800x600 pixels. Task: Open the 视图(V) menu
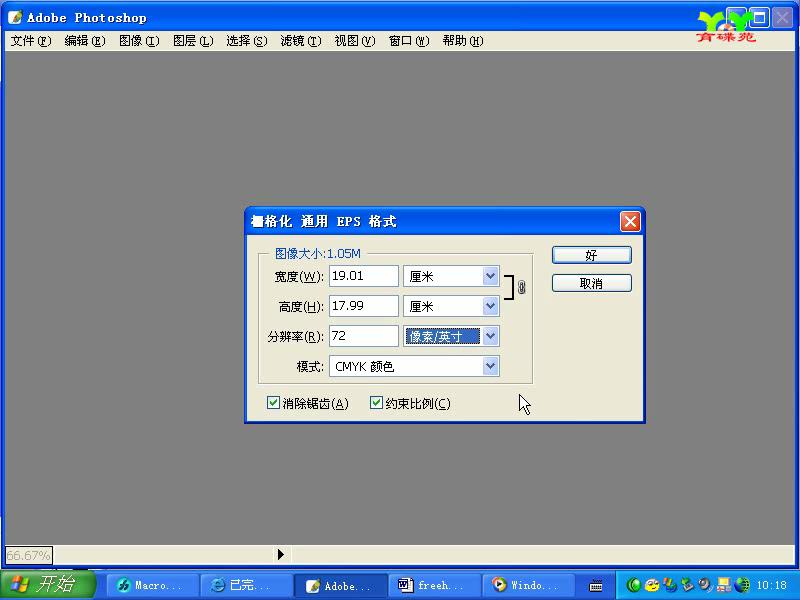coord(355,41)
